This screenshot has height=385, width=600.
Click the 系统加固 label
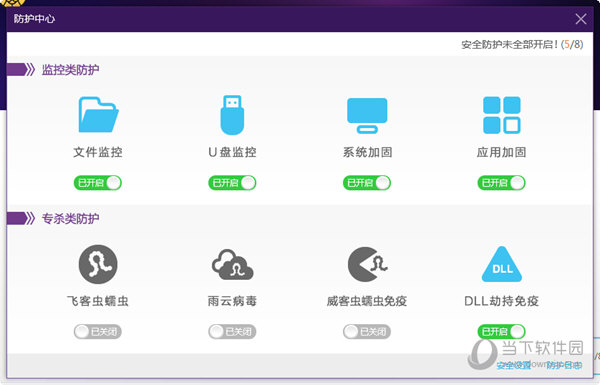click(367, 152)
